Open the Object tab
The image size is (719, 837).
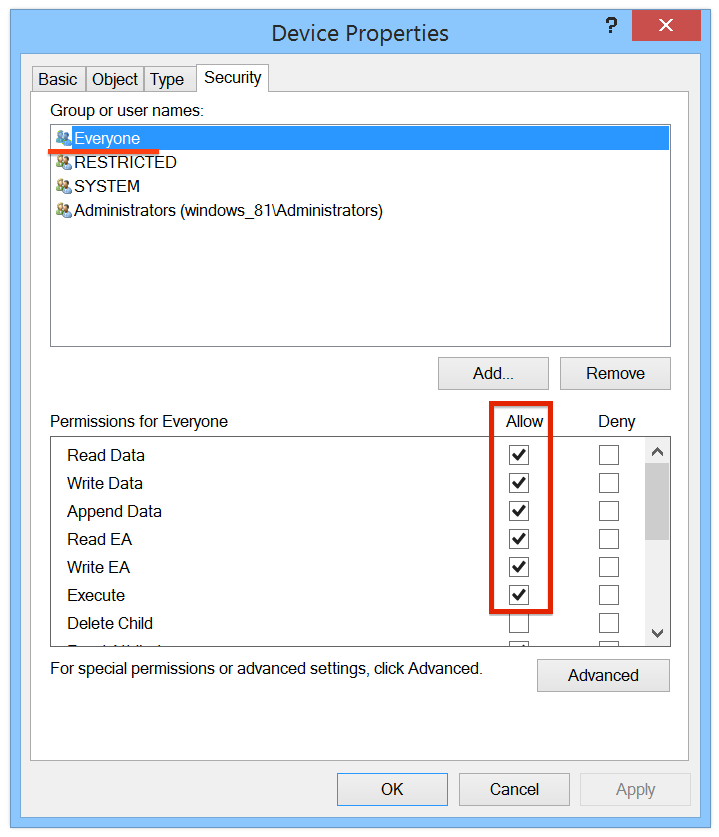(115, 79)
